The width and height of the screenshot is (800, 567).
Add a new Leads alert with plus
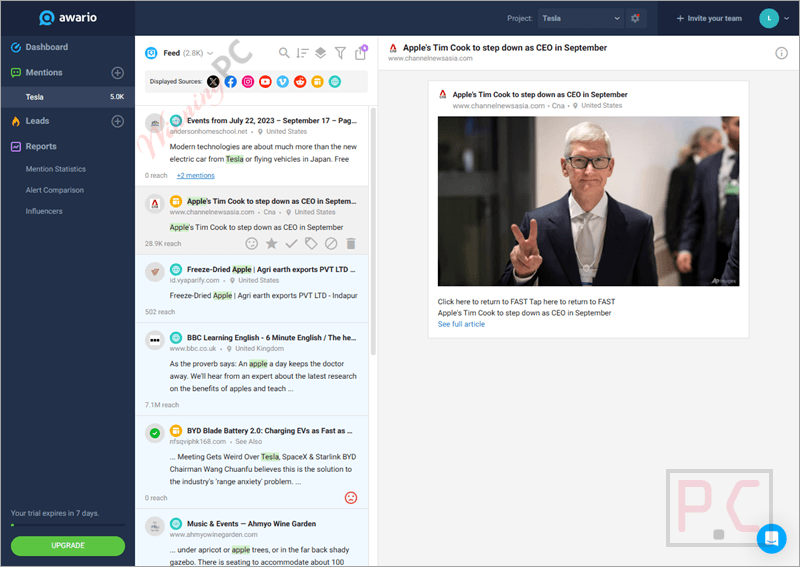(x=117, y=121)
